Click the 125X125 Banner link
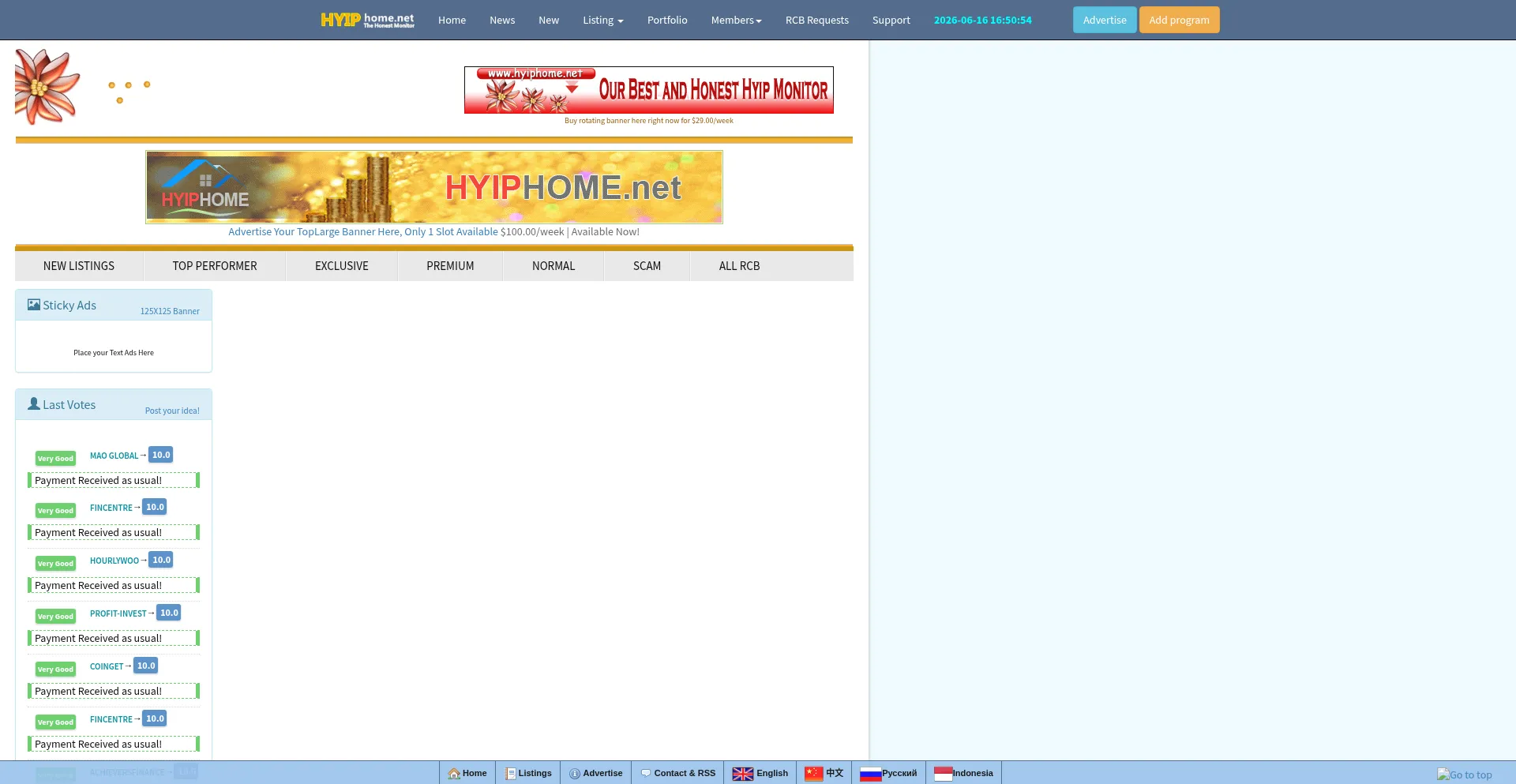 click(170, 311)
